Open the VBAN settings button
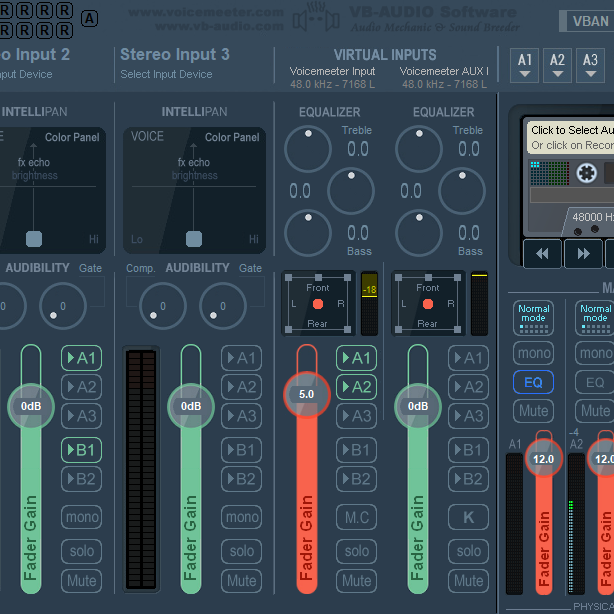Viewport: 614px width, 614px height. (586, 21)
